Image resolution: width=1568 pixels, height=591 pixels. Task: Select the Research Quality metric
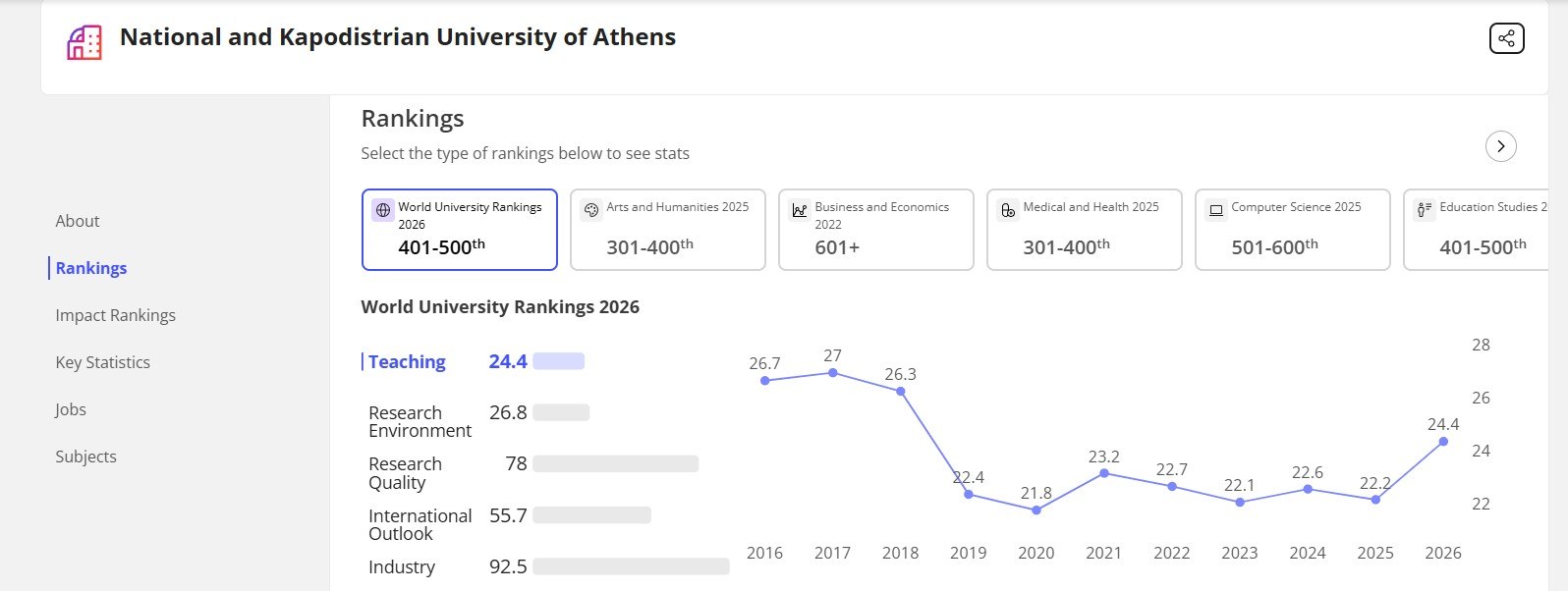click(405, 473)
